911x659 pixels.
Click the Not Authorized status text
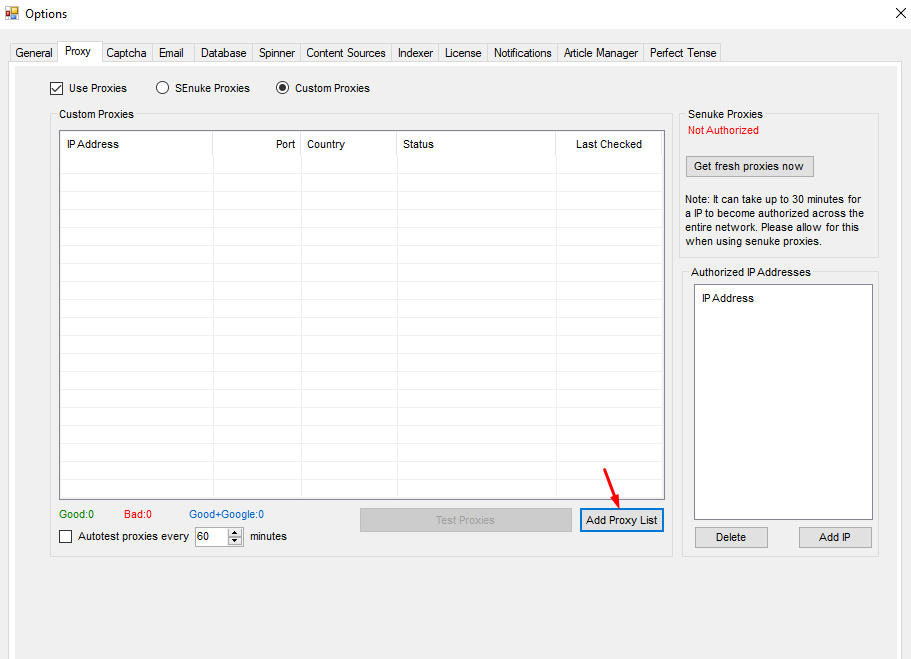coord(723,130)
